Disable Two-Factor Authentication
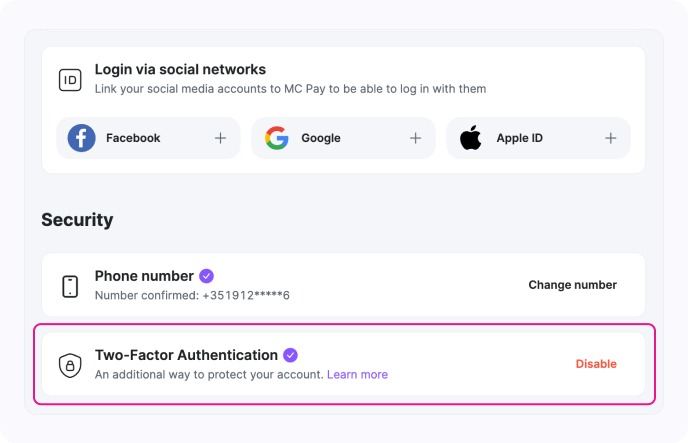The height and width of the screenshot is (443, 688). coord(596,364)
